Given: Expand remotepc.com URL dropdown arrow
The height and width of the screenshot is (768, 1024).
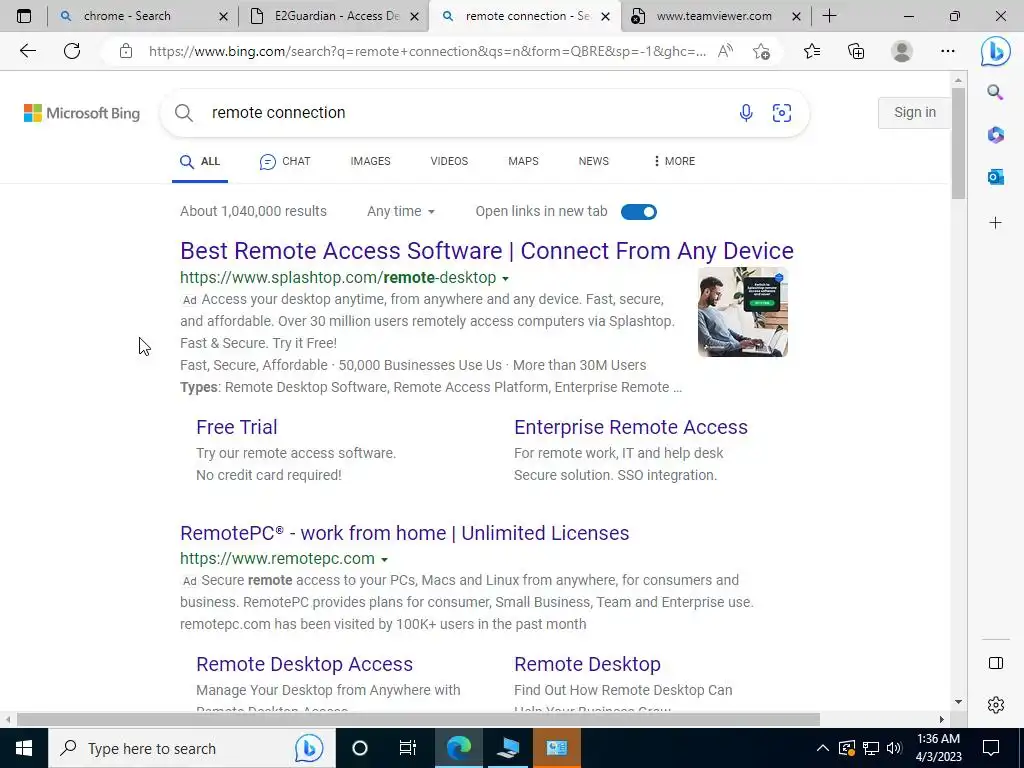Looking at the screenshot, I should tap(384, 560).
